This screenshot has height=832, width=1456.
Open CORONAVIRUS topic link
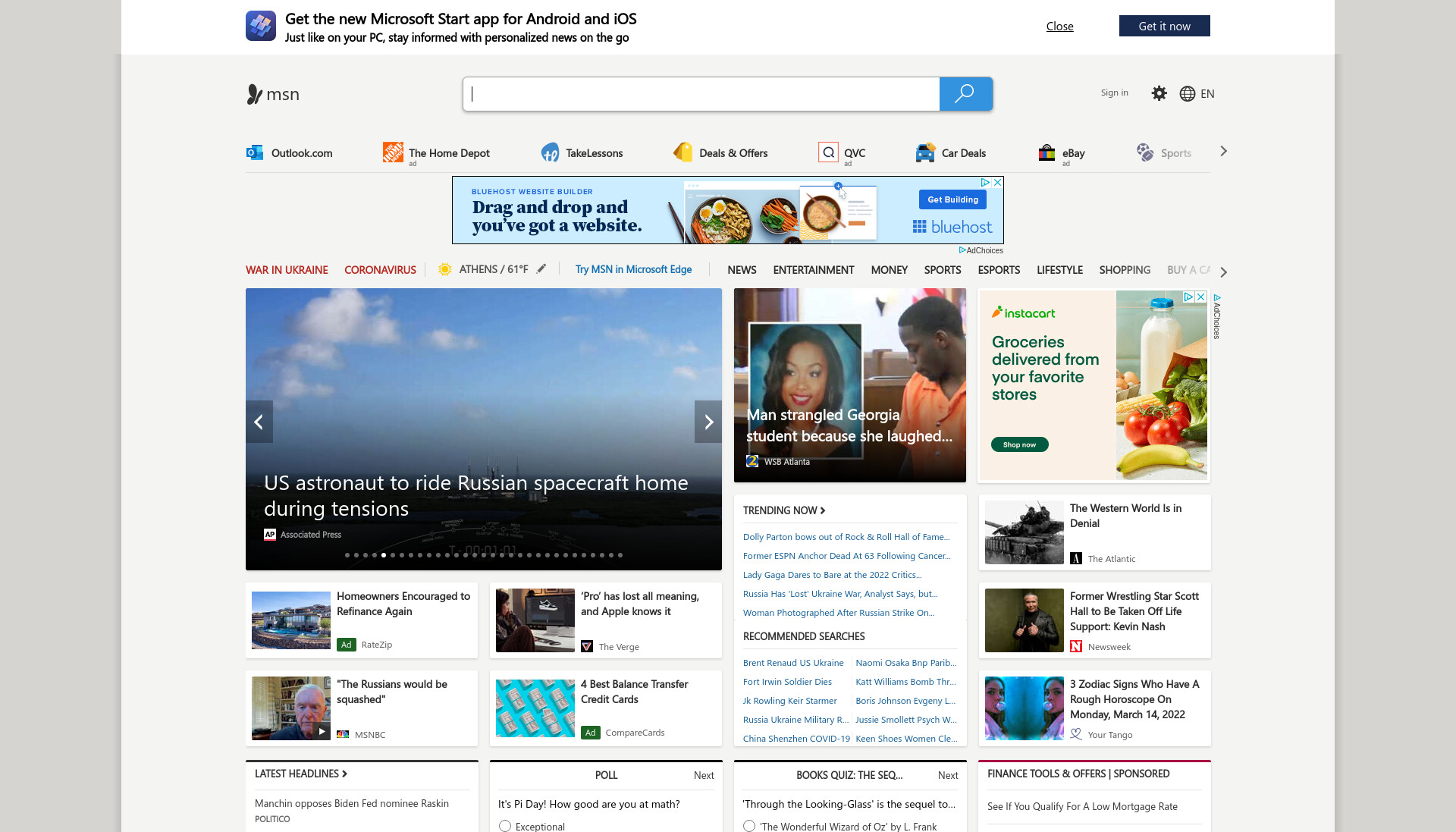click(380, 270)
